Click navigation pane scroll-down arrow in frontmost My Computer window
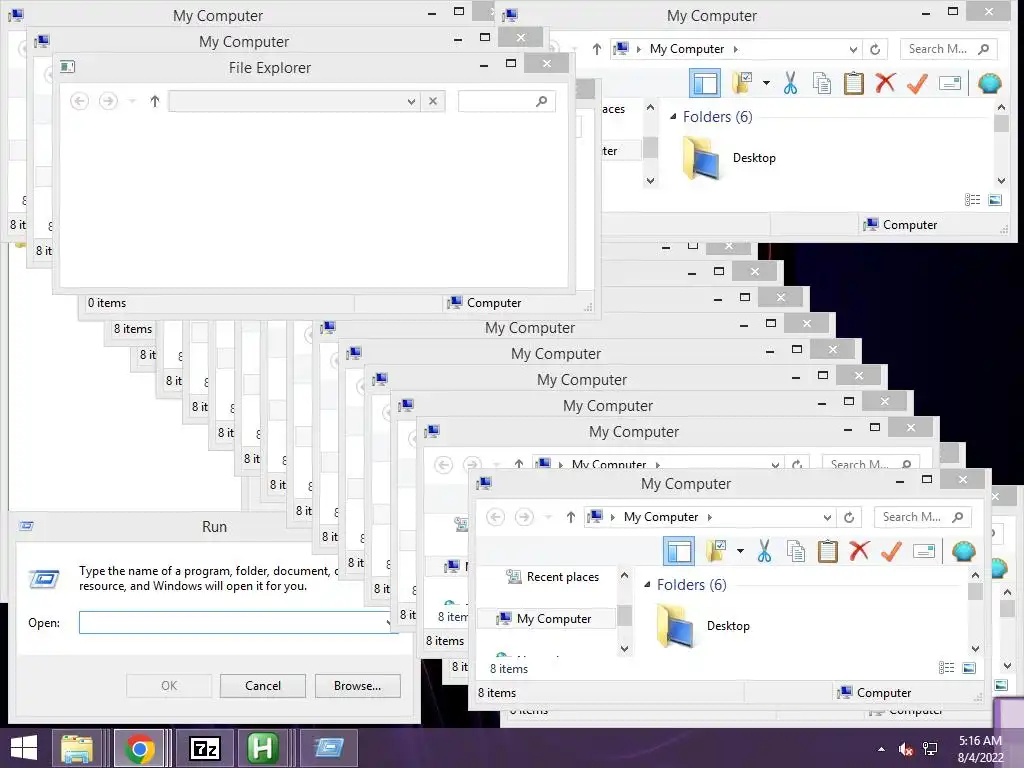1024x768 pixels. pyautogui.click(x=624, y=648)
